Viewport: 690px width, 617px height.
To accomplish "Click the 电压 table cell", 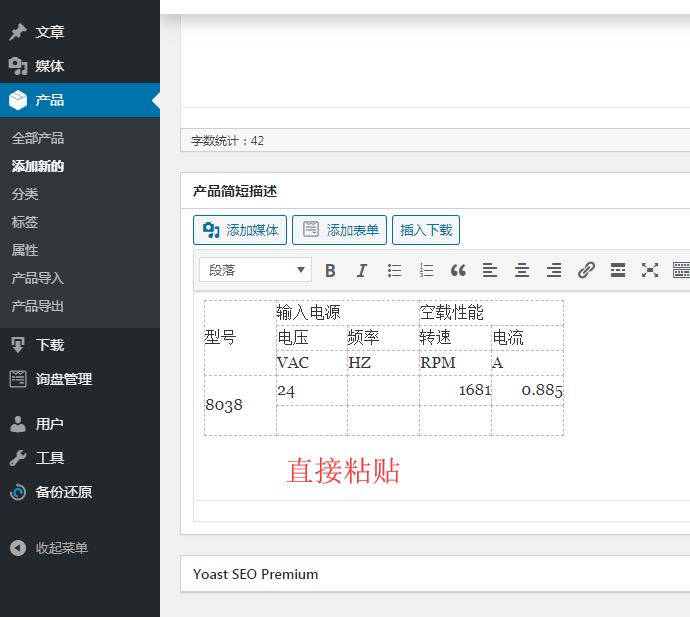I will 312,338.
